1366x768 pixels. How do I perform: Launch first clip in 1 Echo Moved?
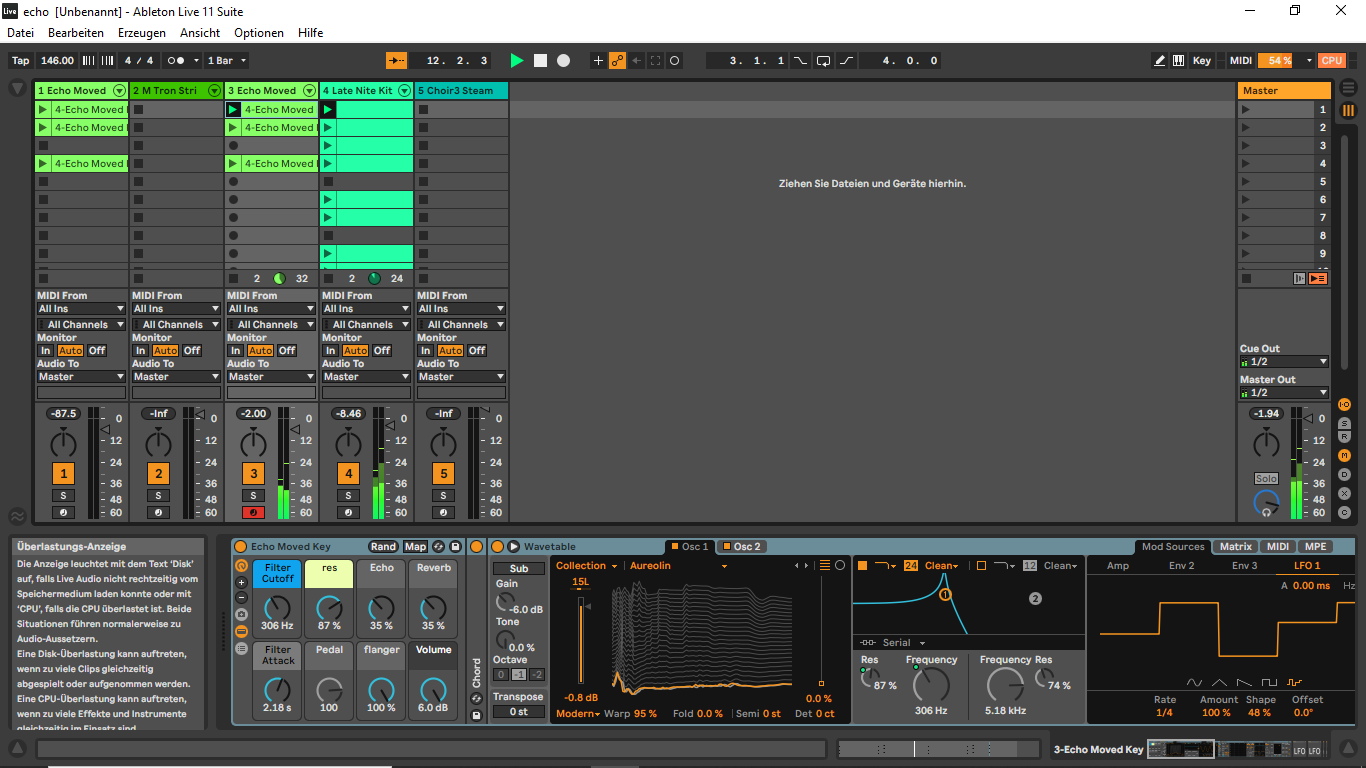click(42, 110)
